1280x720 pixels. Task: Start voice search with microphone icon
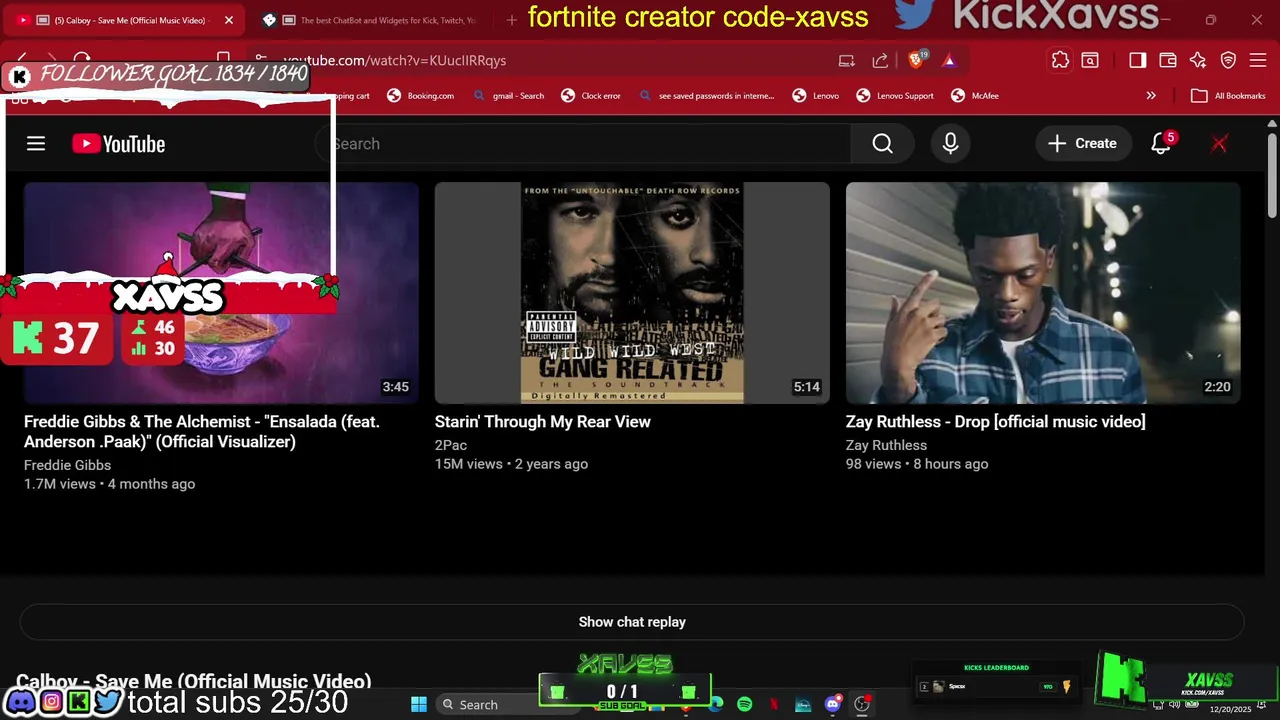(950, 144)
